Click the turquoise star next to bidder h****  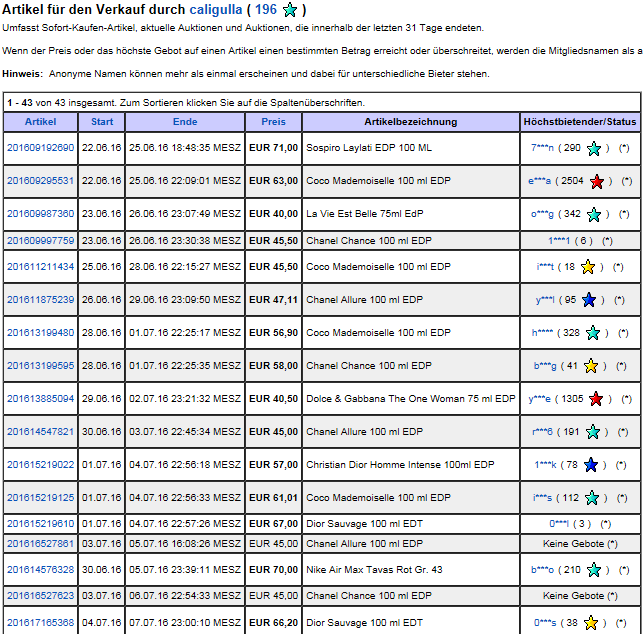(x=593, y=333)
